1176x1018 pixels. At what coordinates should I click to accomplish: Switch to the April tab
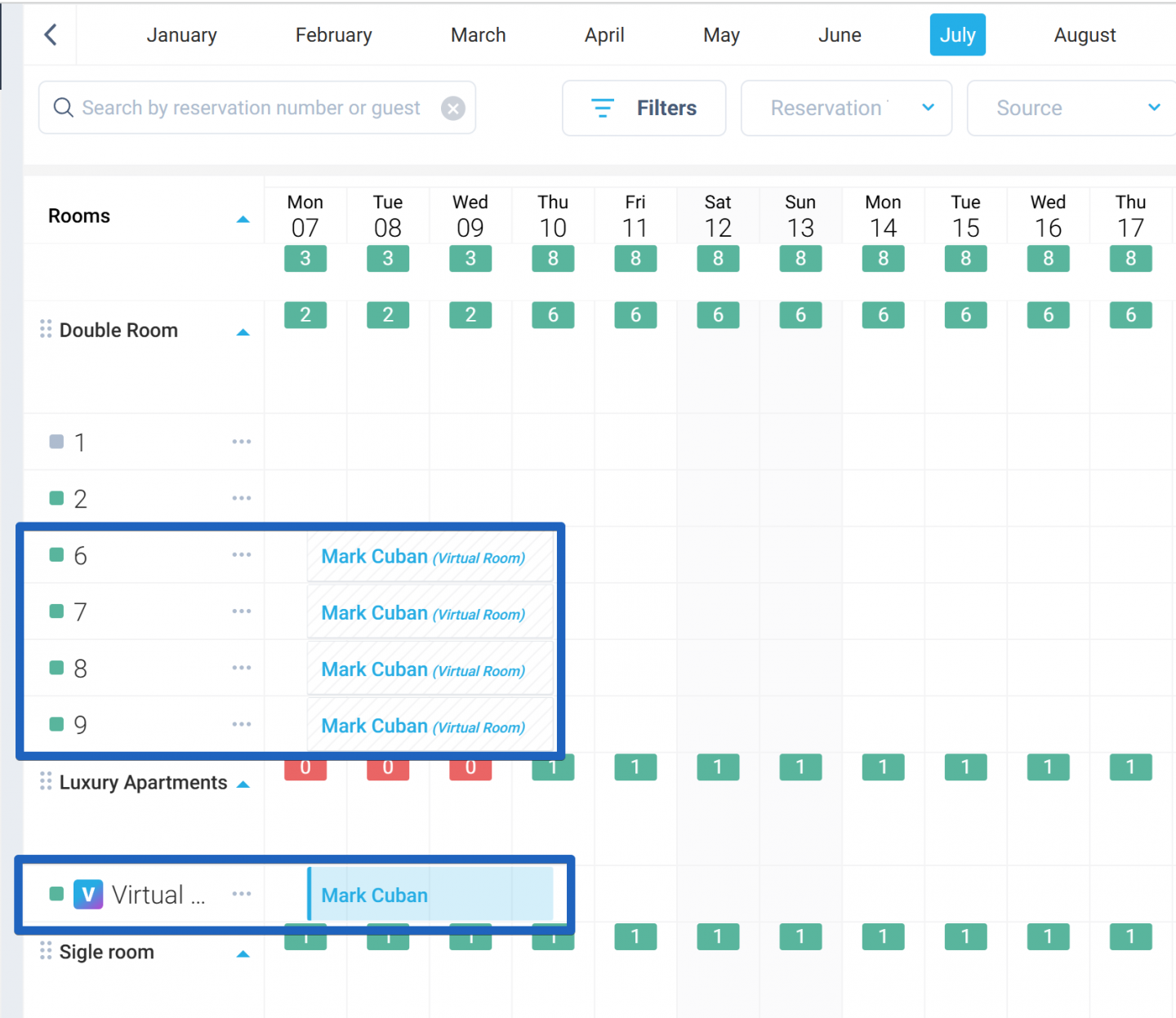click(x=604, y=35)
